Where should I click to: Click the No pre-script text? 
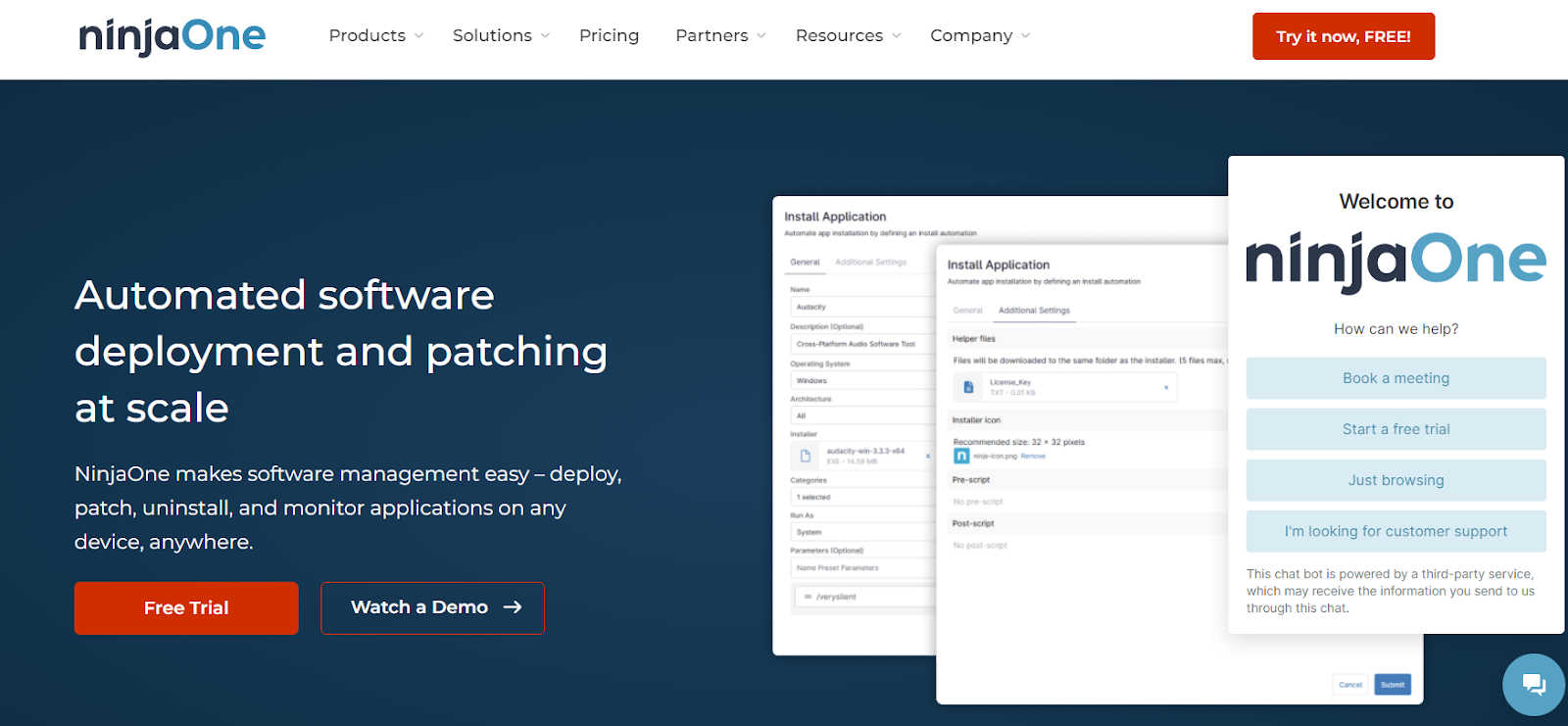point(978,502)
